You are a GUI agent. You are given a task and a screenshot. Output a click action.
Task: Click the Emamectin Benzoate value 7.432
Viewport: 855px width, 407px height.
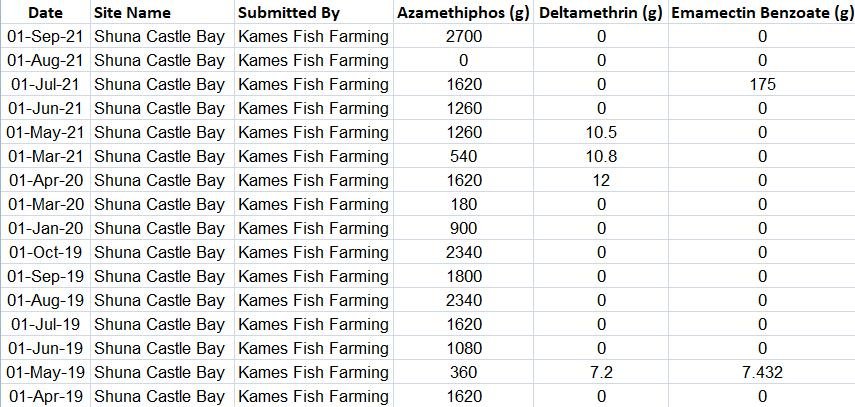click(762, 372)
